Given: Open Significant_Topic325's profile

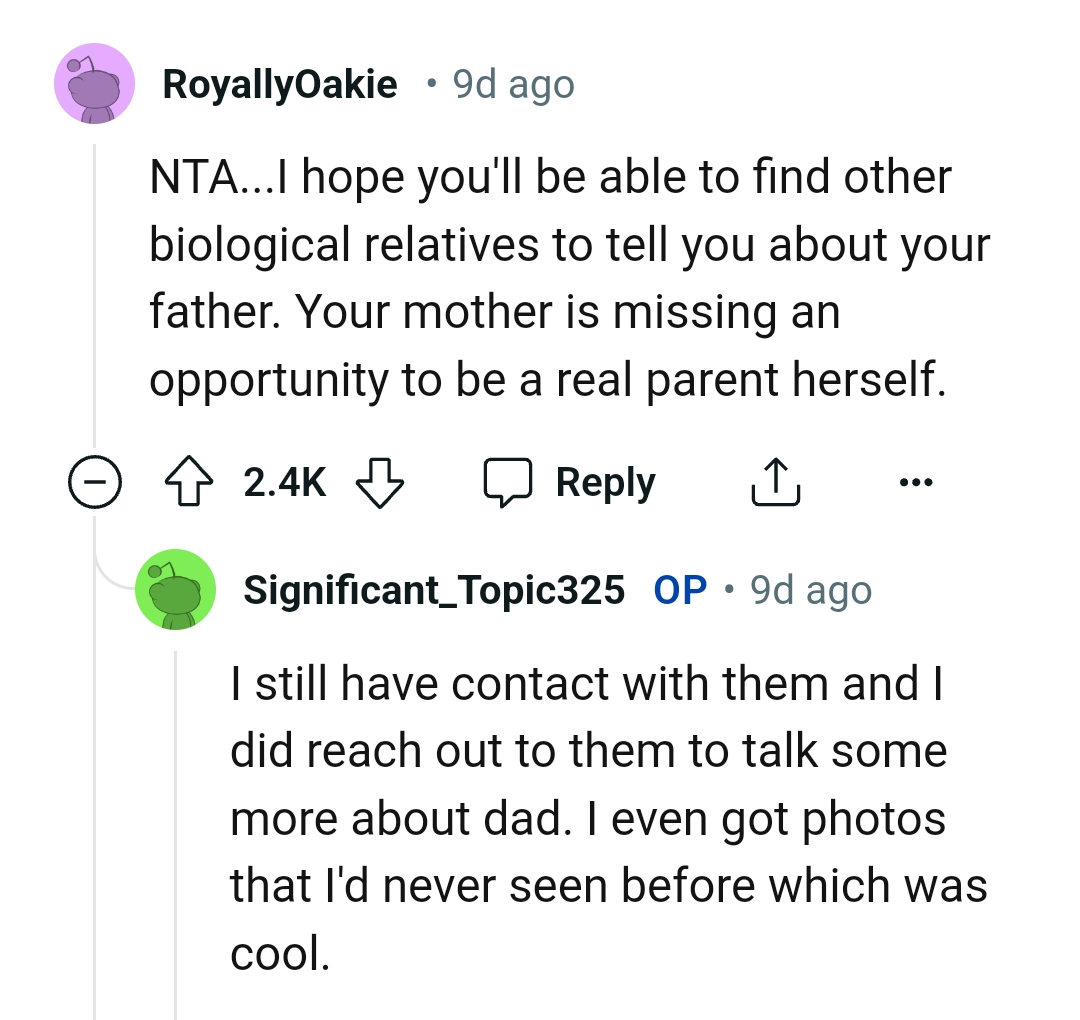Looking at the screenshot, I should tap(433, 589).
